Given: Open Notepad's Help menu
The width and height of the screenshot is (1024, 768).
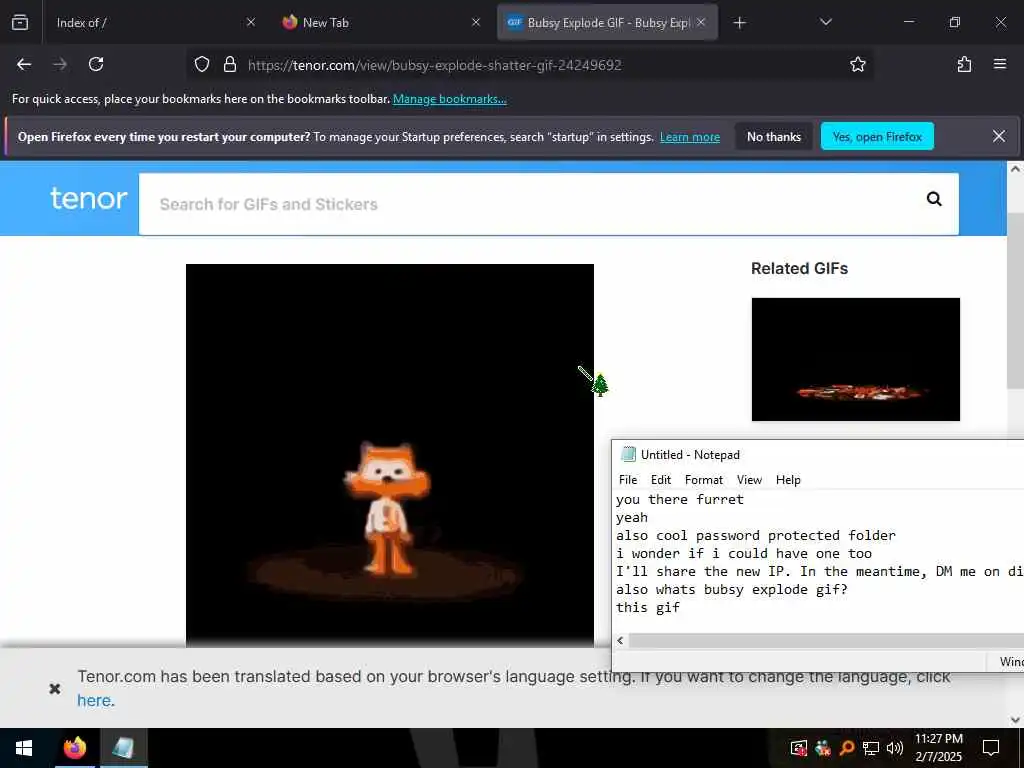Looking at the screenshot, I should (x=788, y=480).
